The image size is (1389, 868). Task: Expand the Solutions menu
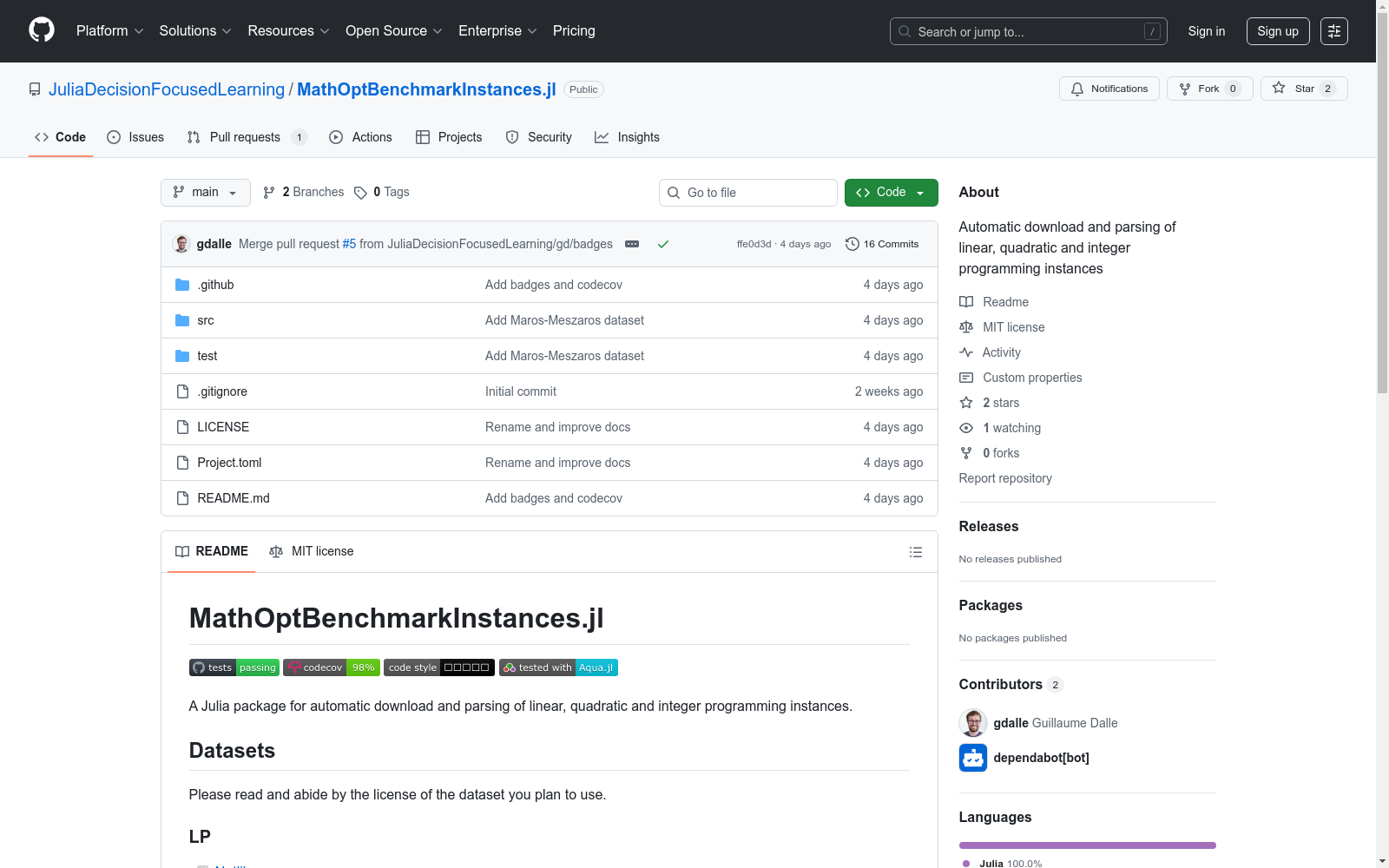coord(195,31)
